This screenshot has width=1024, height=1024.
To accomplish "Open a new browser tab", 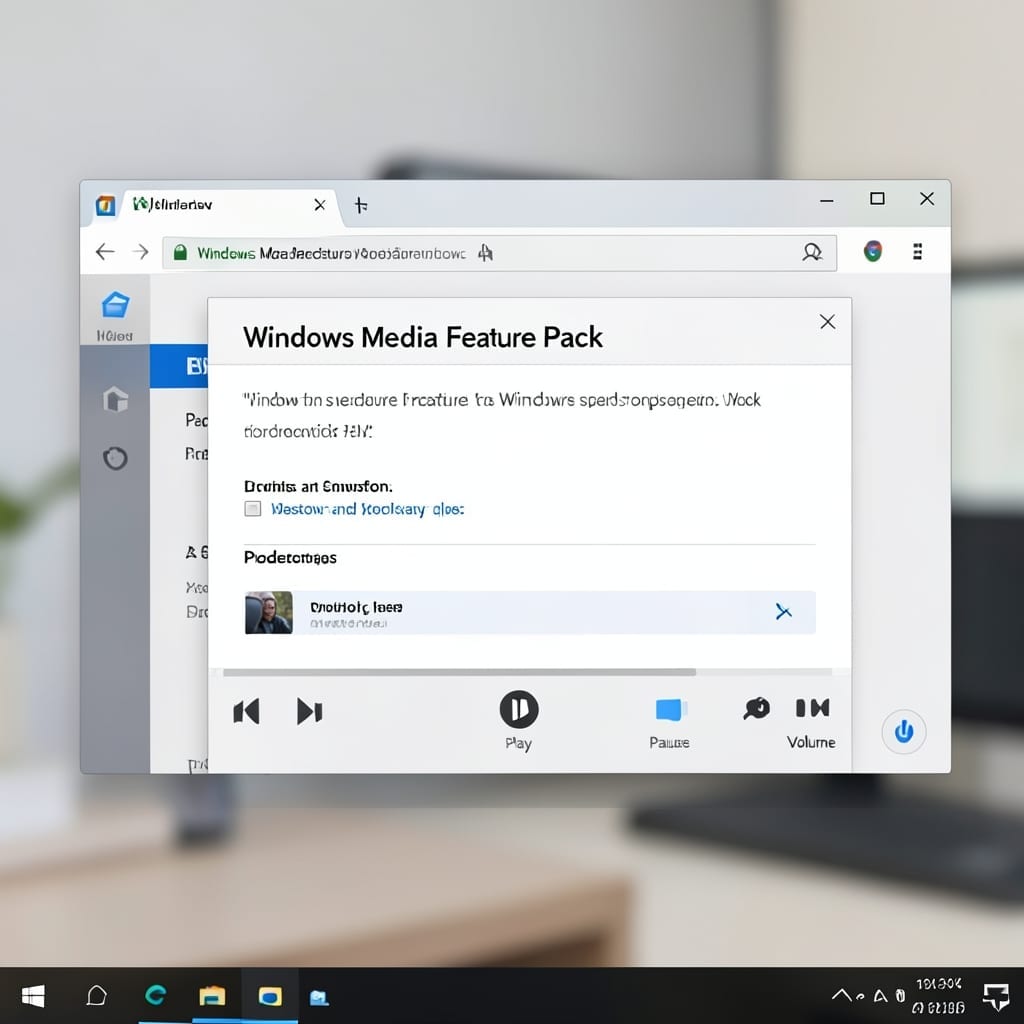I will pos(360,206).
